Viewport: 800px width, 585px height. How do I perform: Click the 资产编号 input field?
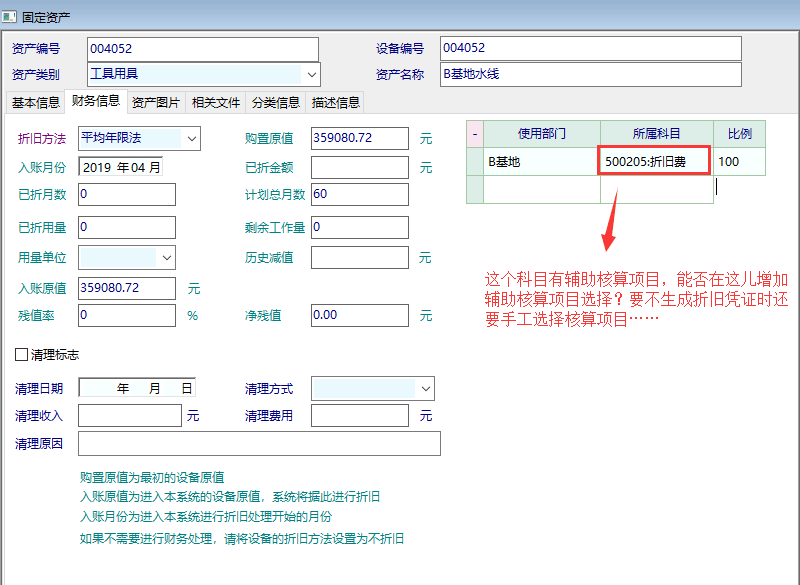[202, 48]
